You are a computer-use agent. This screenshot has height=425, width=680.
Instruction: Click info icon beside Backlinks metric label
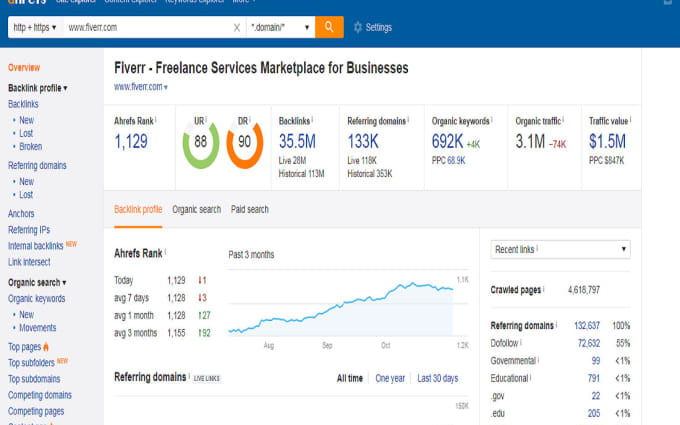click(312, 119)
